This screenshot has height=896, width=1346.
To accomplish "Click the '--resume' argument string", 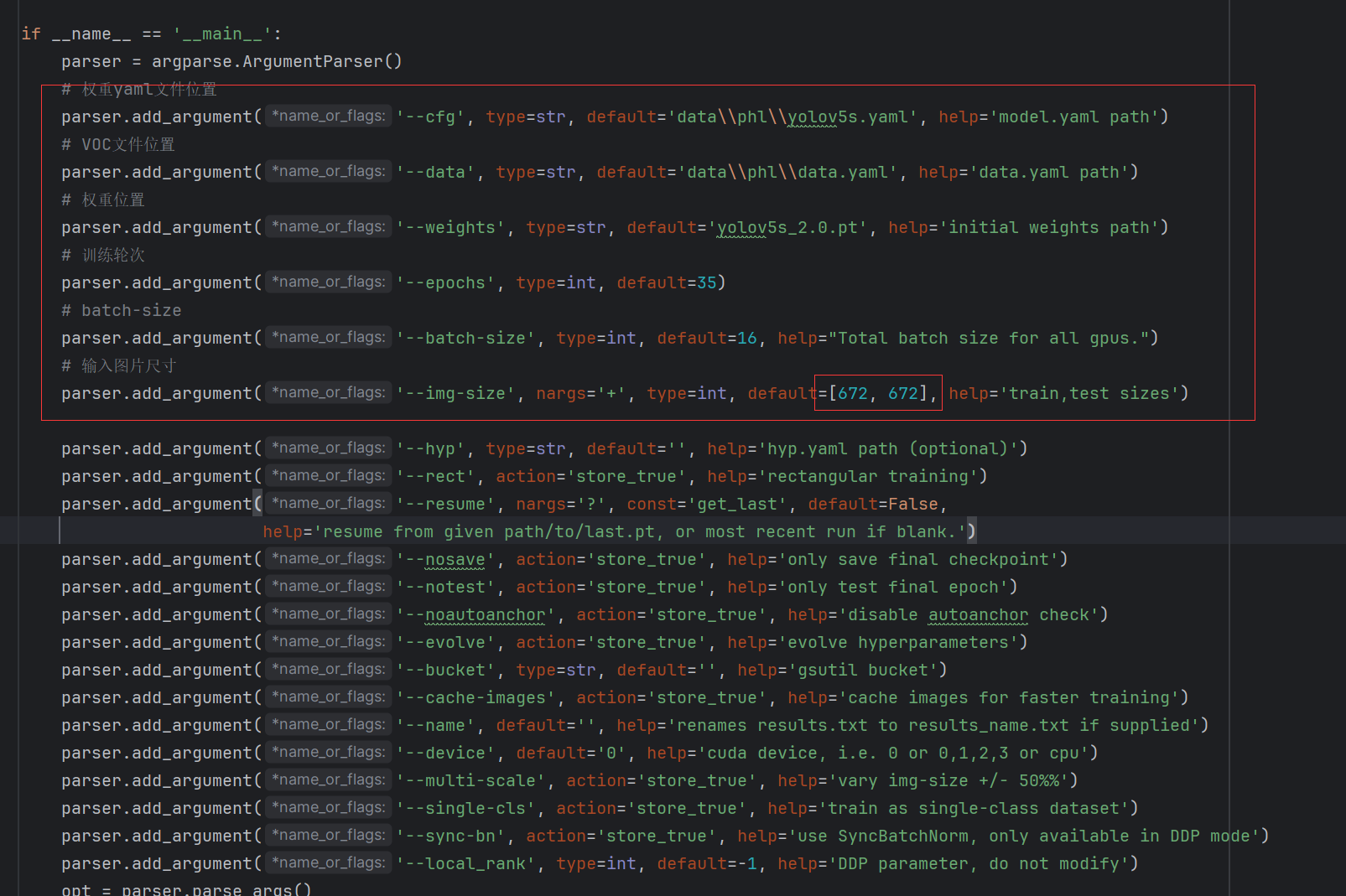I will (x=445, y=504).
